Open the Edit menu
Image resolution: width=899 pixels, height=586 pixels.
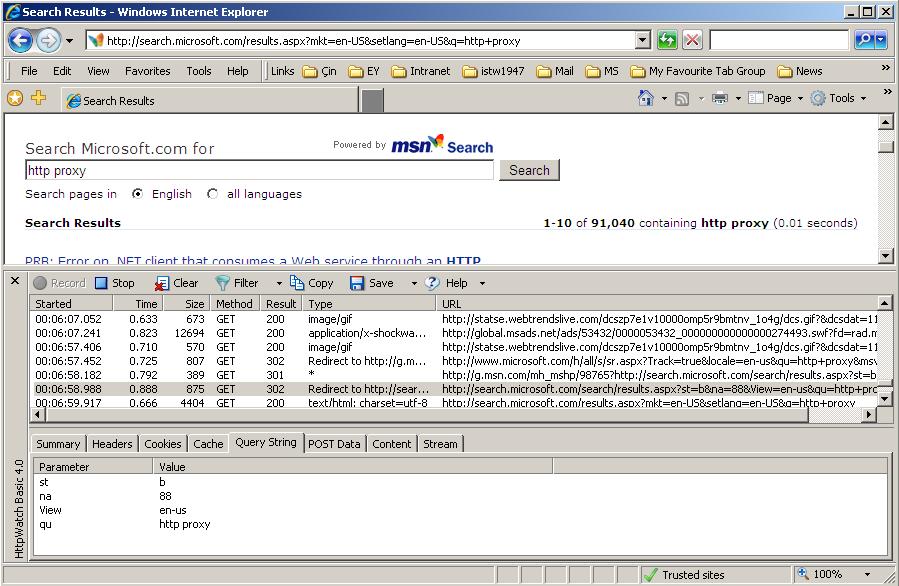coord(62,71)
